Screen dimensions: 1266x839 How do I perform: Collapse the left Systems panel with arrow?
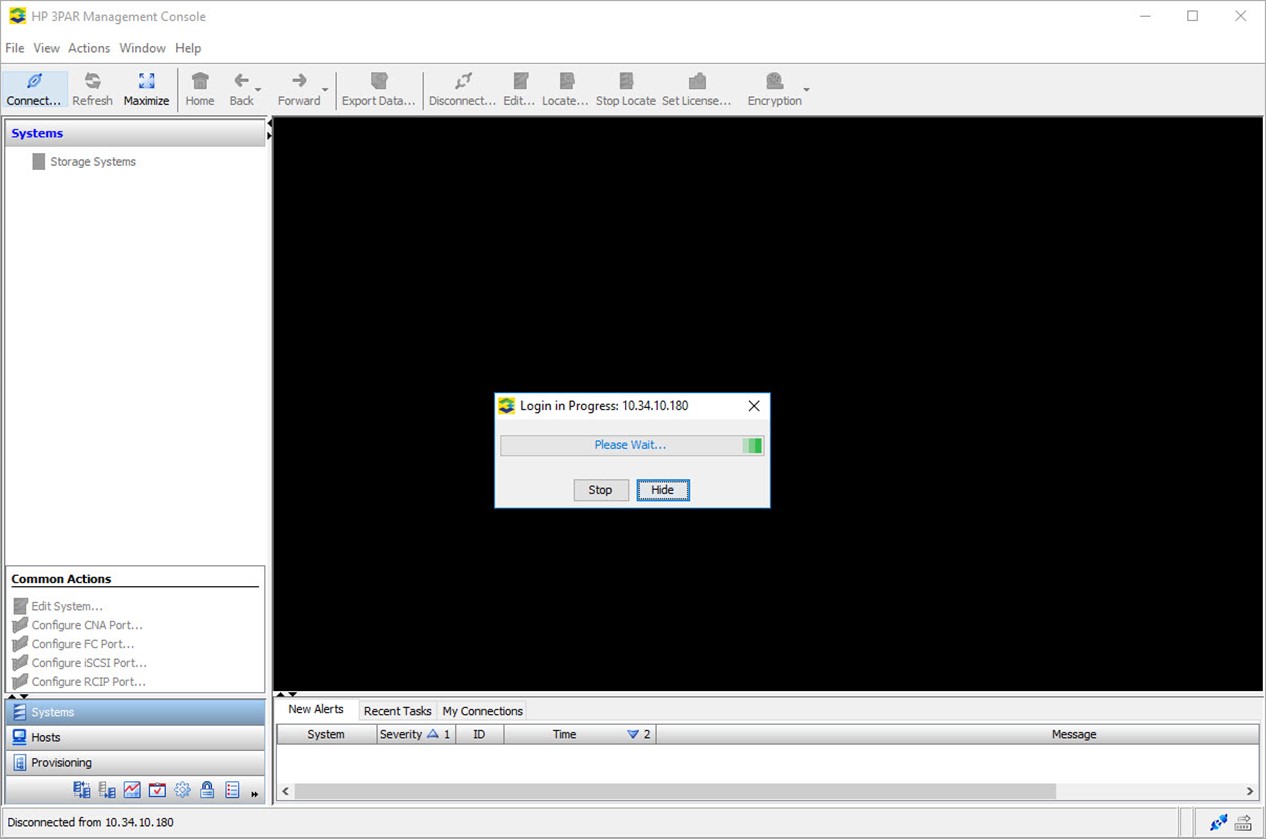click(x=269, y=125)
